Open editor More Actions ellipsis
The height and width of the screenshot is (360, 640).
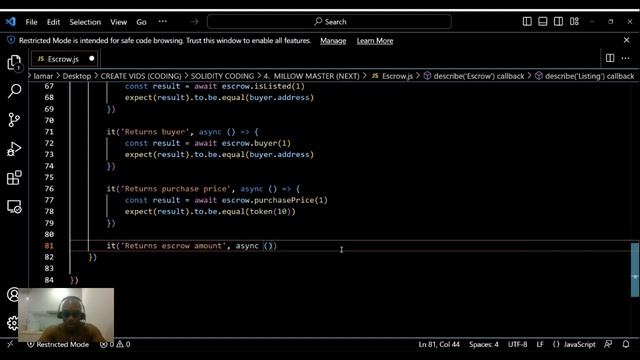coord(625,58)
